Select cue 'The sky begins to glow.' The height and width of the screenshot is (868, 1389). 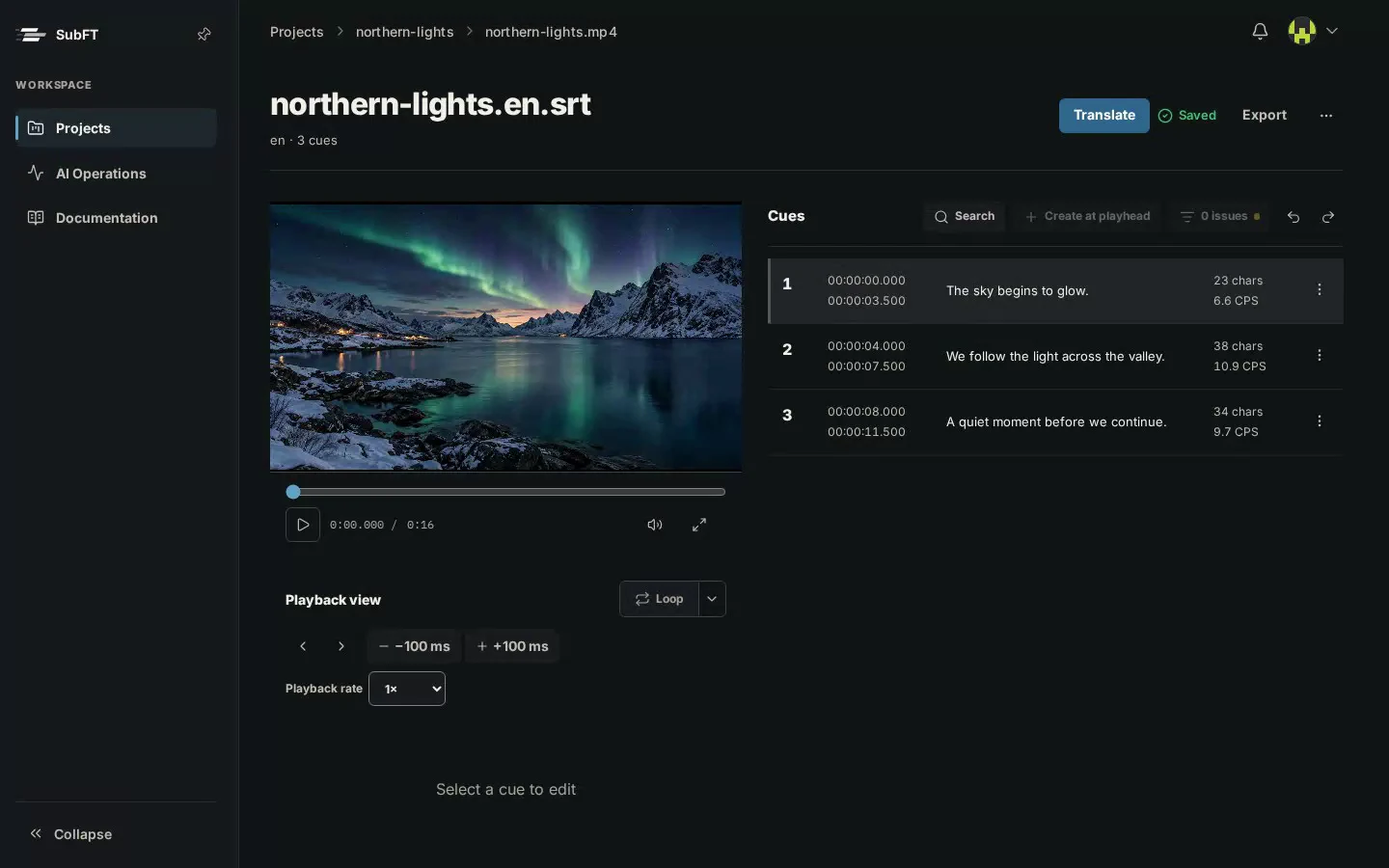[x=1055, y=291]
